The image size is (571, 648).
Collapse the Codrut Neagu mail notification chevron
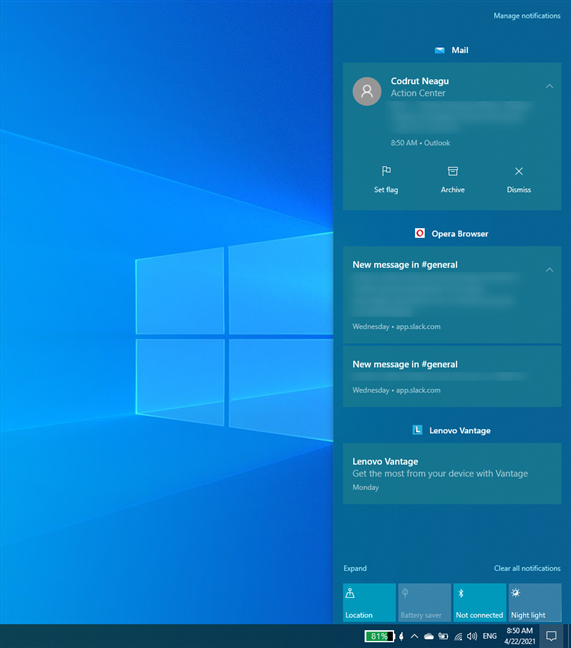(x=550, y=86)
